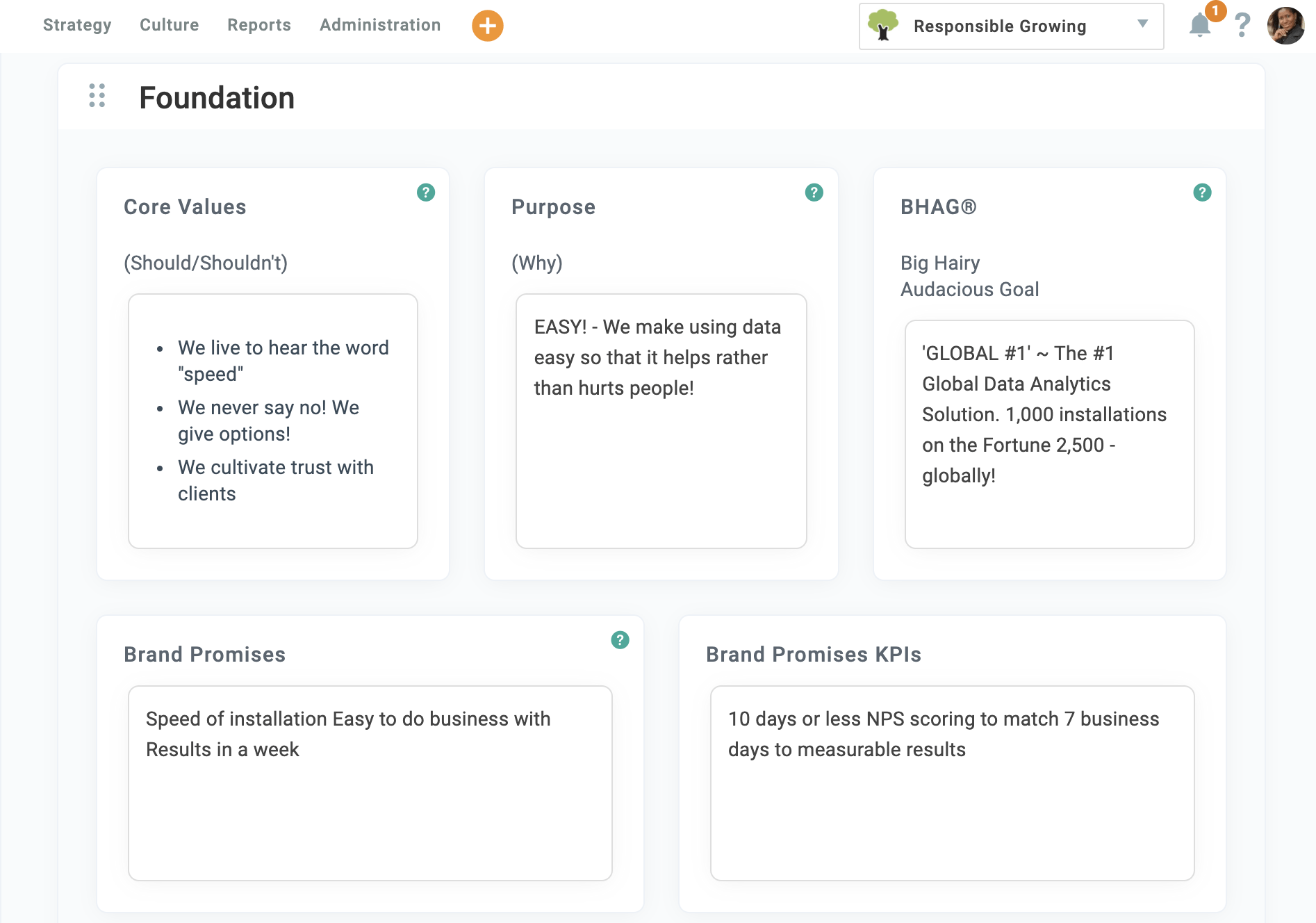Open the Administration menu
This screenshot has height=923, width=1316.
(380, 25)
